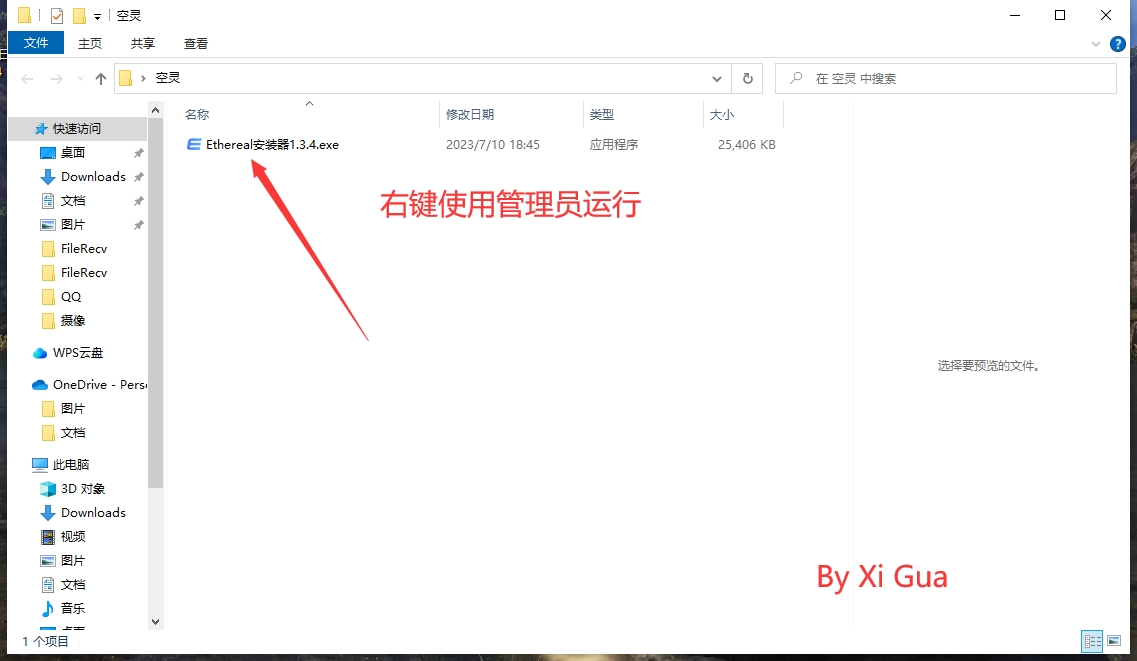Open the quick access toolbar customize dropdown
Screen dimensions: 1137x661
pos(97,16)
